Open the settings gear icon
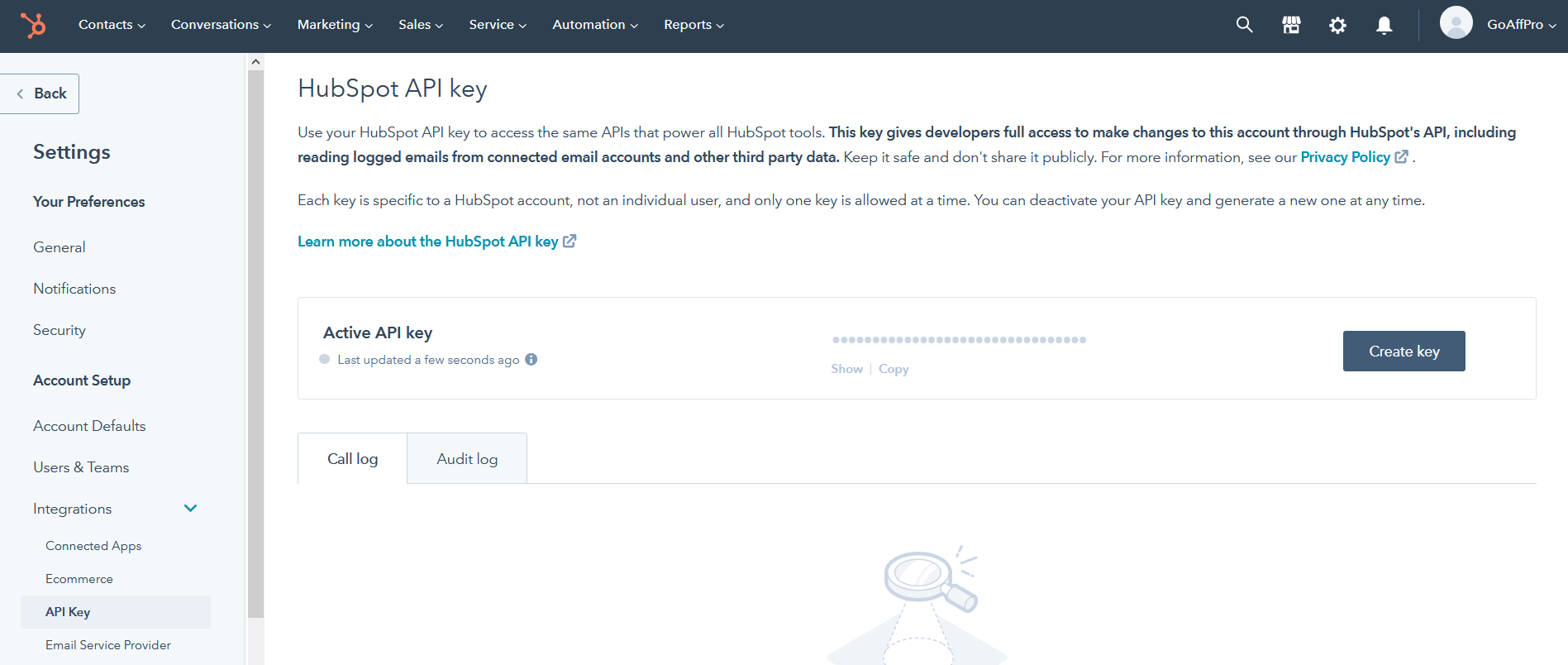This screenshot has width=1568, height=665. (1337, 25)
